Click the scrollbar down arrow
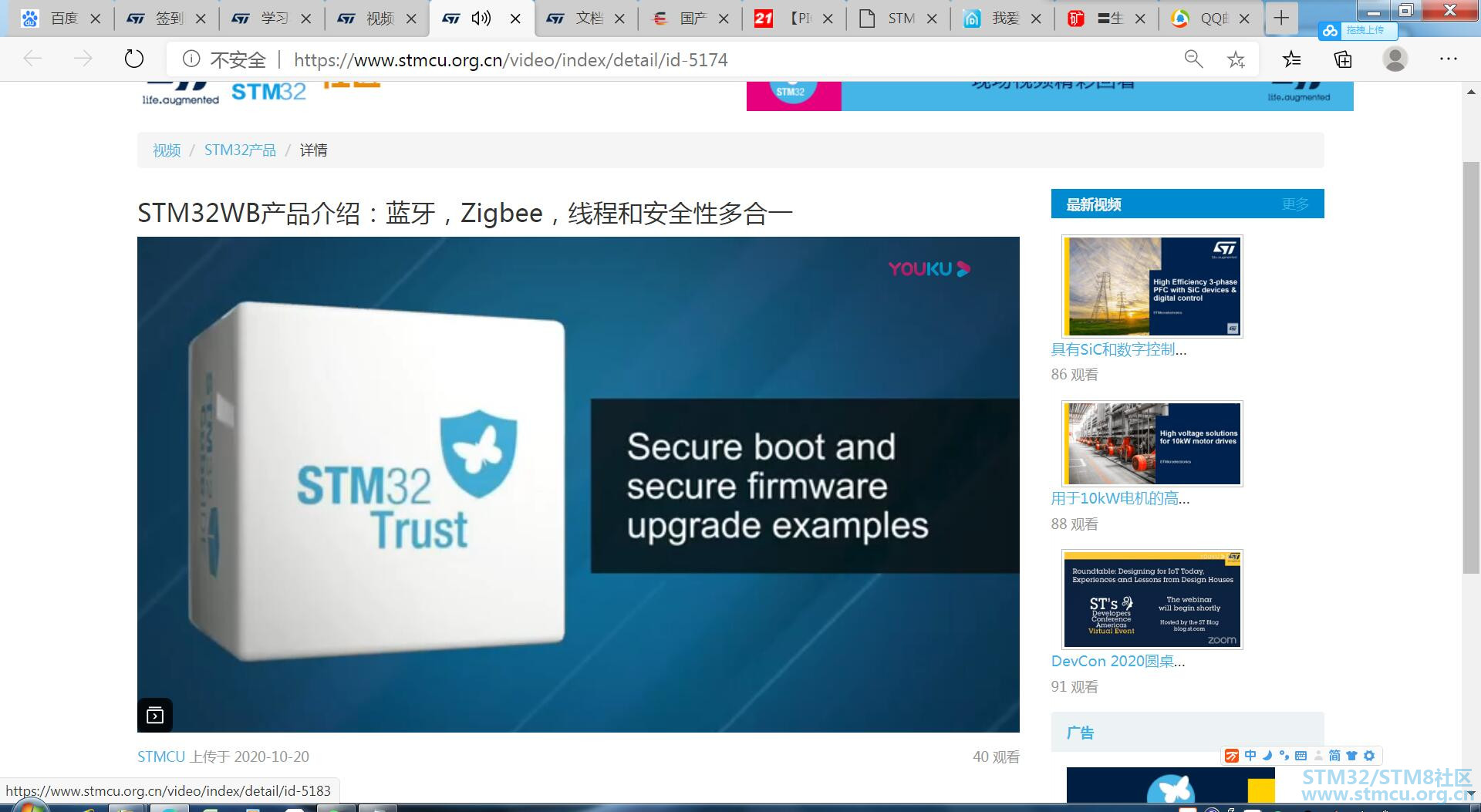 coord(1471,793)
